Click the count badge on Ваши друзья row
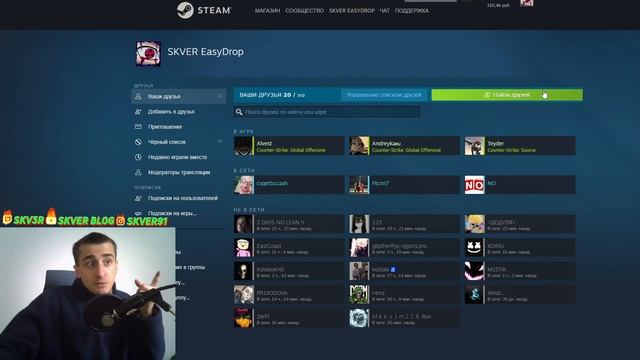Screen dimensions: 640x360 [220, 96]
